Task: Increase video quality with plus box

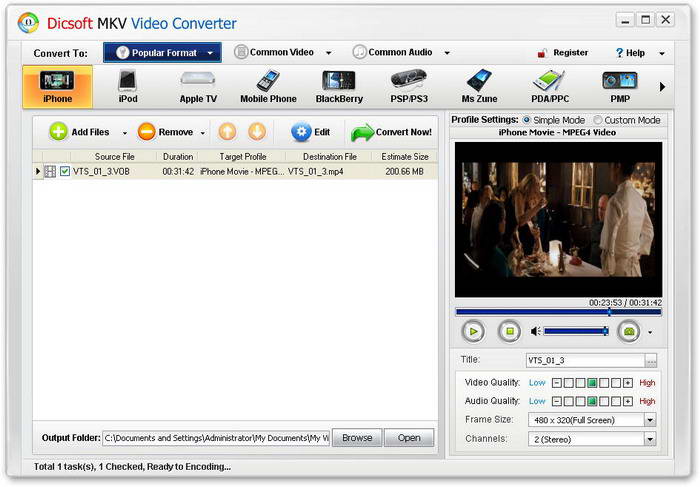Action: [628, 383]
